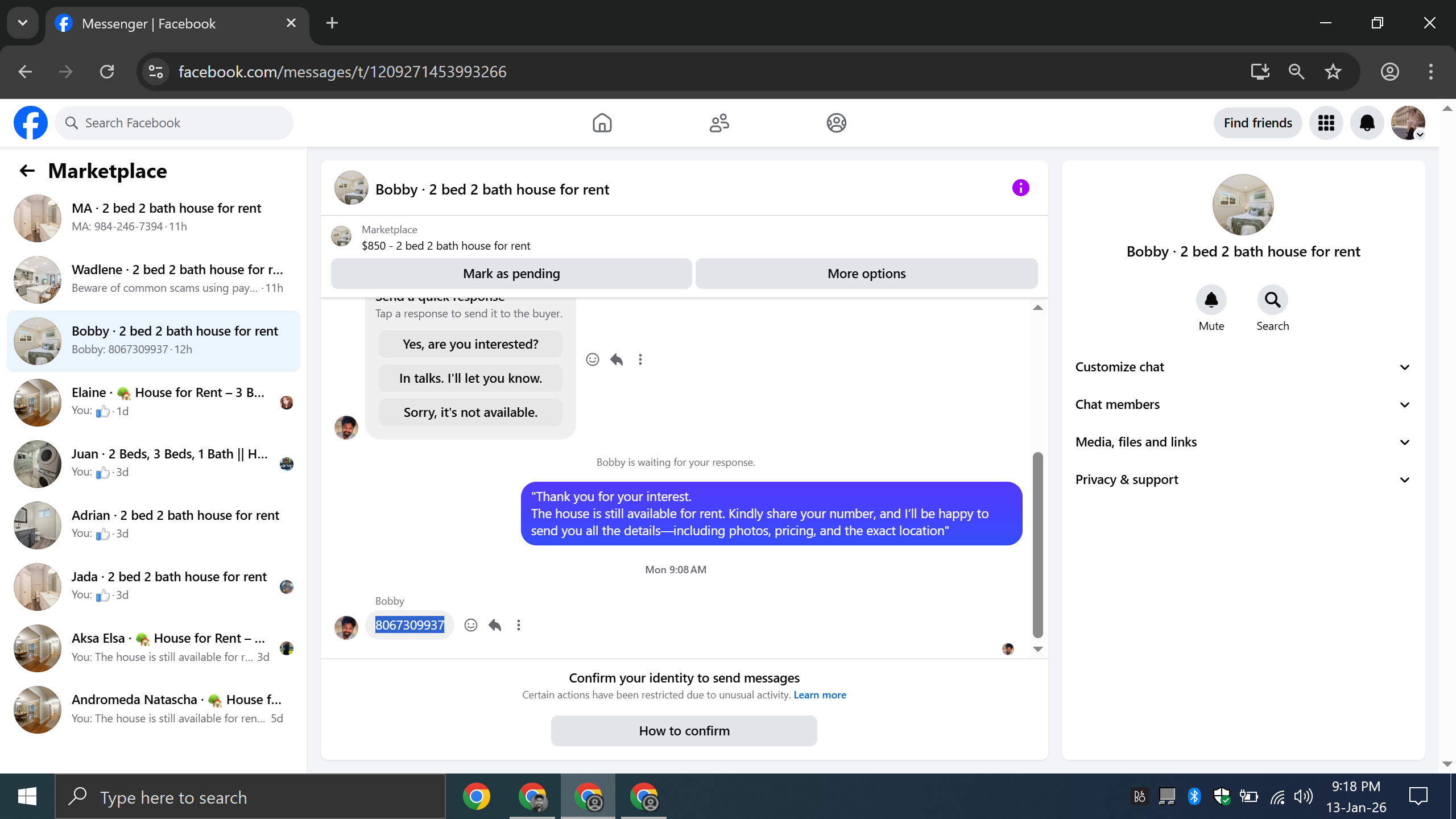Search in conversation using magnifier icon
The image size is (1456, 819).
pos(1272,300)
